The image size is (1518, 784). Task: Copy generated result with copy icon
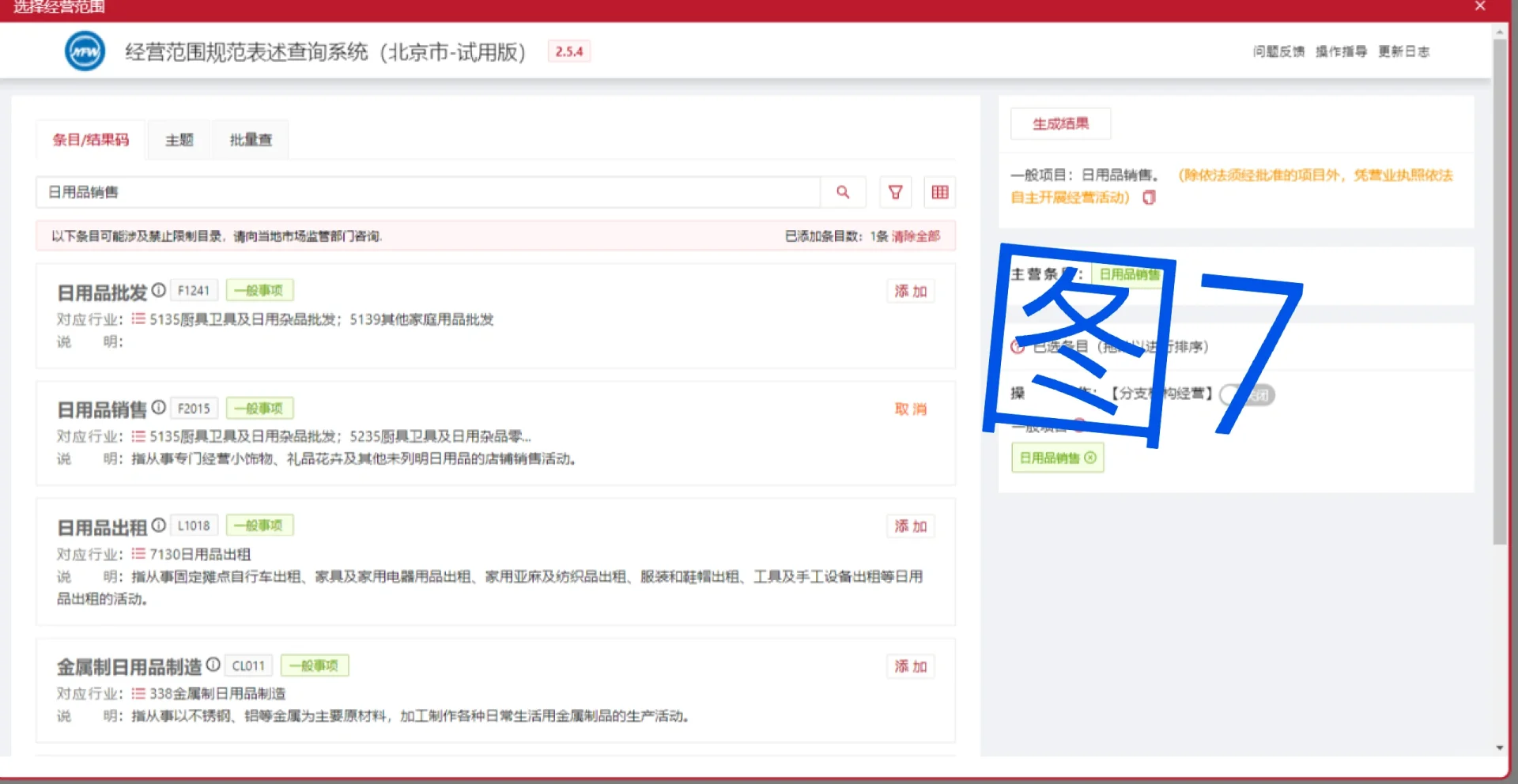point(1149,198)
